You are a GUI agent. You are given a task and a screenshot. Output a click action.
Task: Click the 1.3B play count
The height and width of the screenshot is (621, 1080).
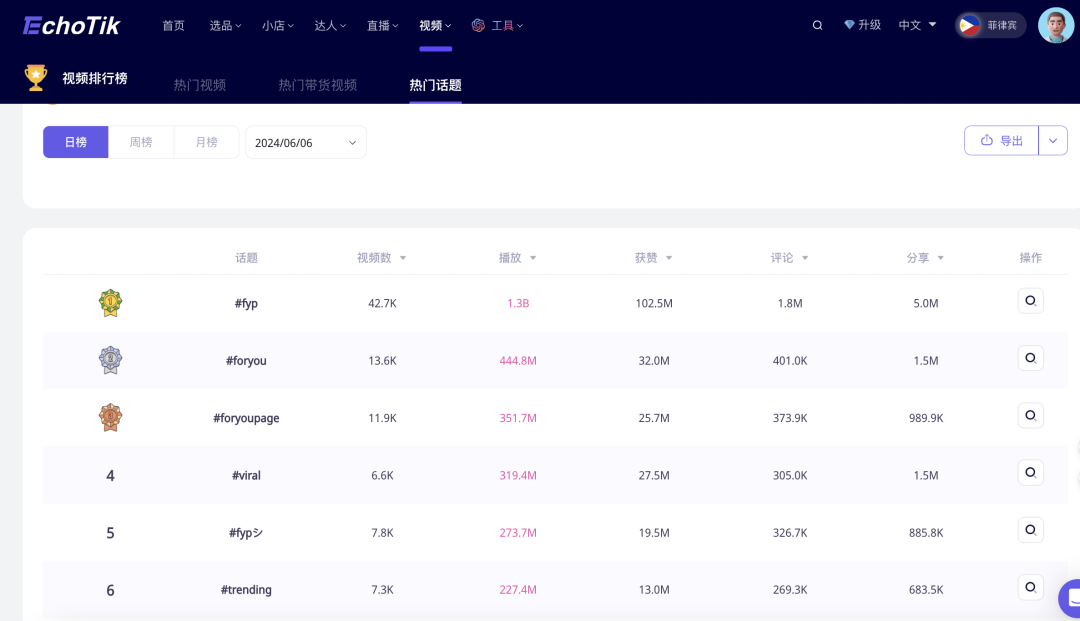[x=518, y=303]
